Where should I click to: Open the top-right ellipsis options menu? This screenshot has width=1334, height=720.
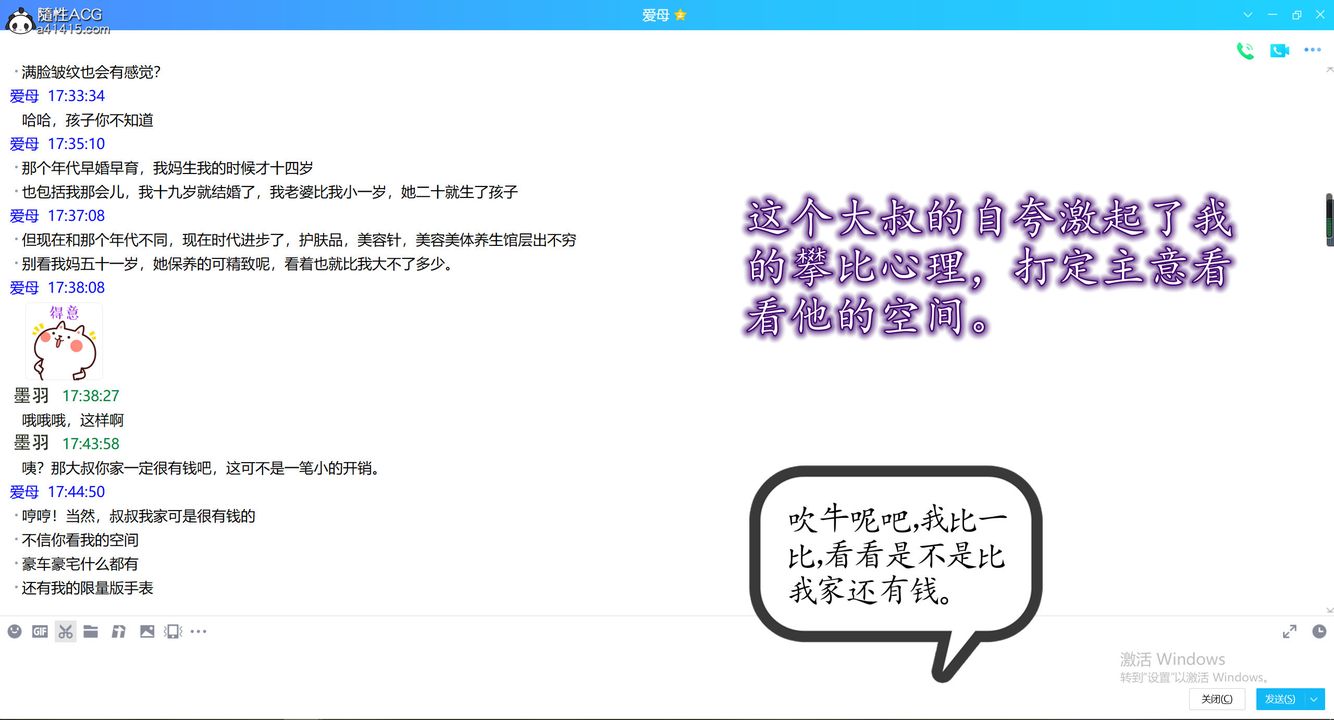pyautogui.click(x=1313, y=50)
